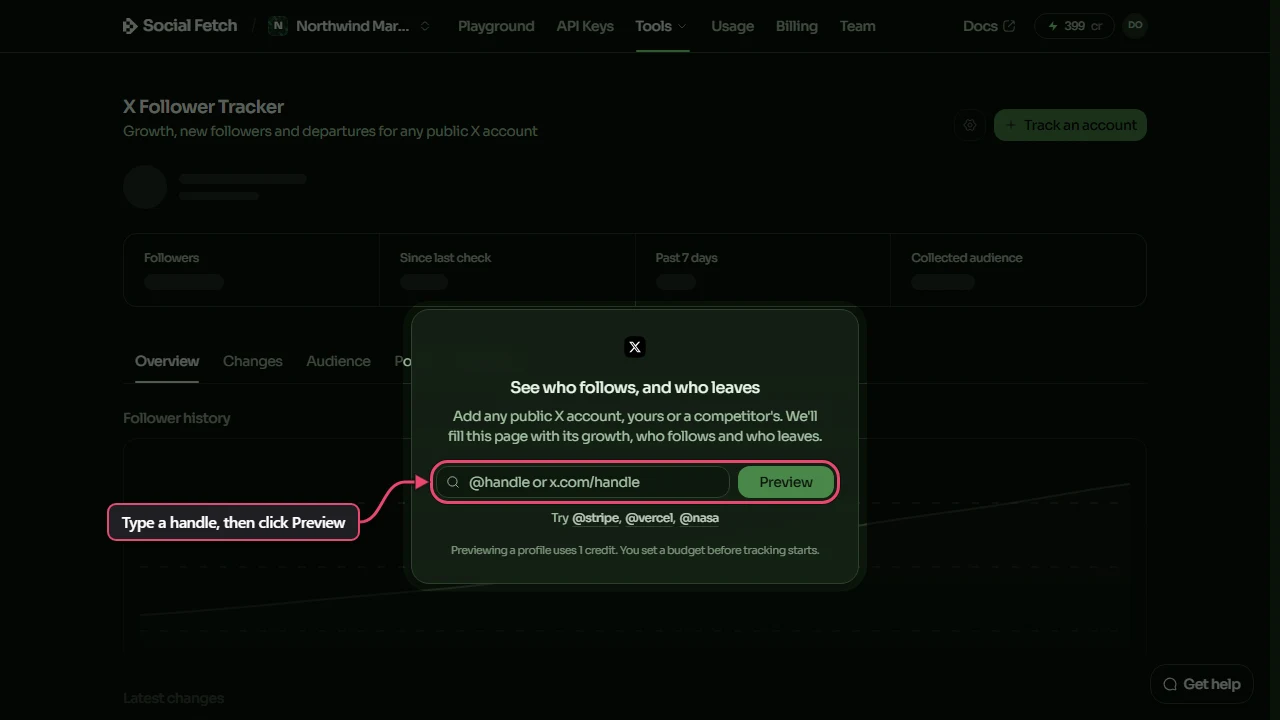Click the Past 7 days stat
The width and height of the screenshot is (1280, 720).
(x=763, y=270)
